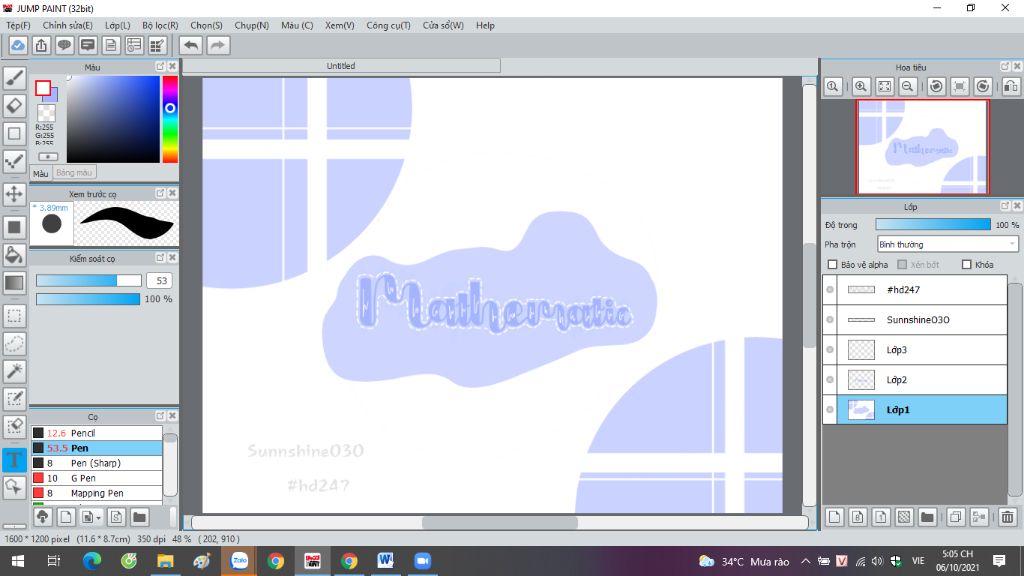
Task: Enable Khóa lock checkbox
Action: [967, 264]
